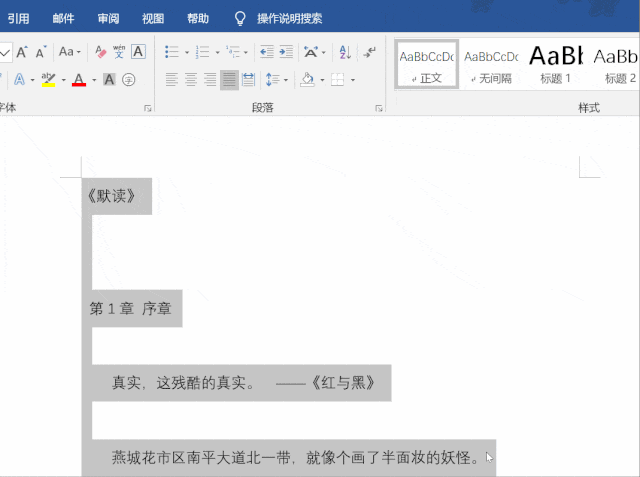Expand the Line Spacing dropdown arrow
The image size is (640, 477).
(286, 80)
